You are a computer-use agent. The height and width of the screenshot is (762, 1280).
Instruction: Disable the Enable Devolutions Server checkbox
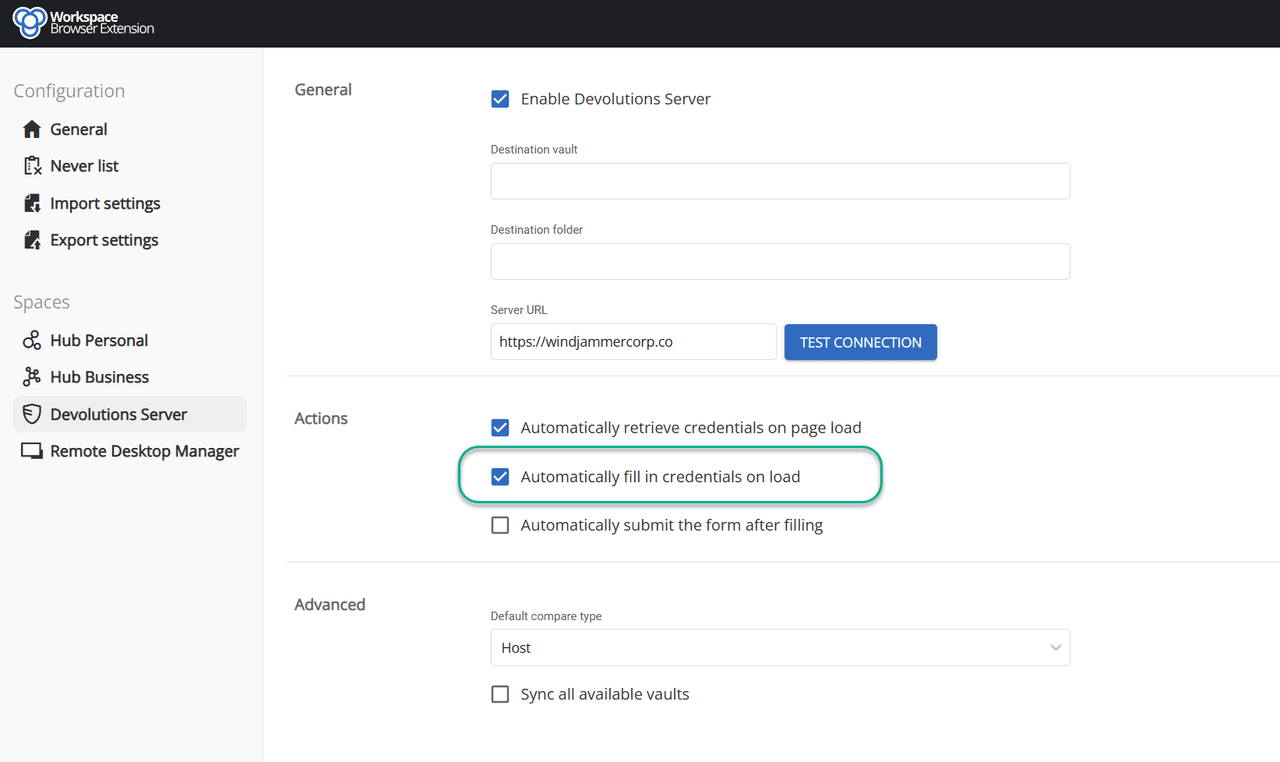tap(500, 99)
